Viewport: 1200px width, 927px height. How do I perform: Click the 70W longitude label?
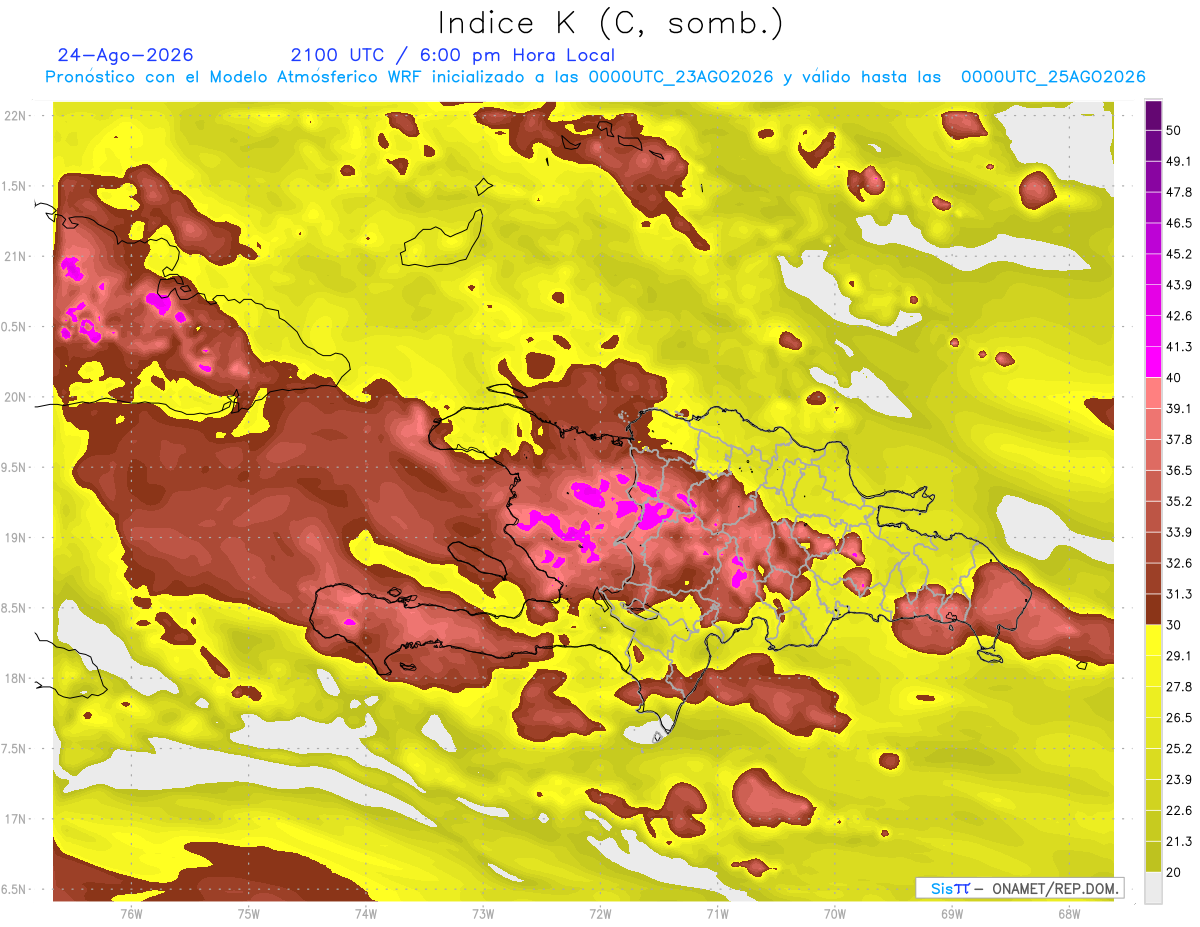(835, 913)
